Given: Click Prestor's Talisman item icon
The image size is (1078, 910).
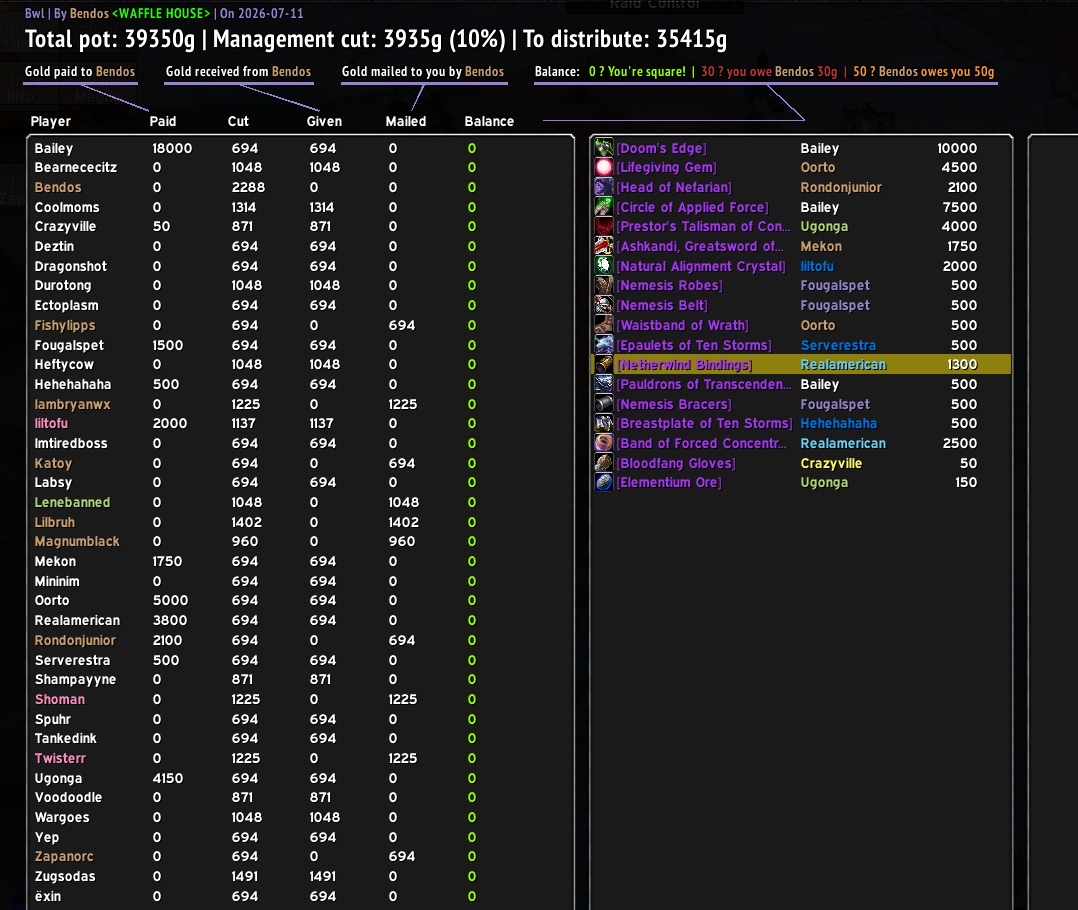Looking at the screenshot, I should [604, 226].
